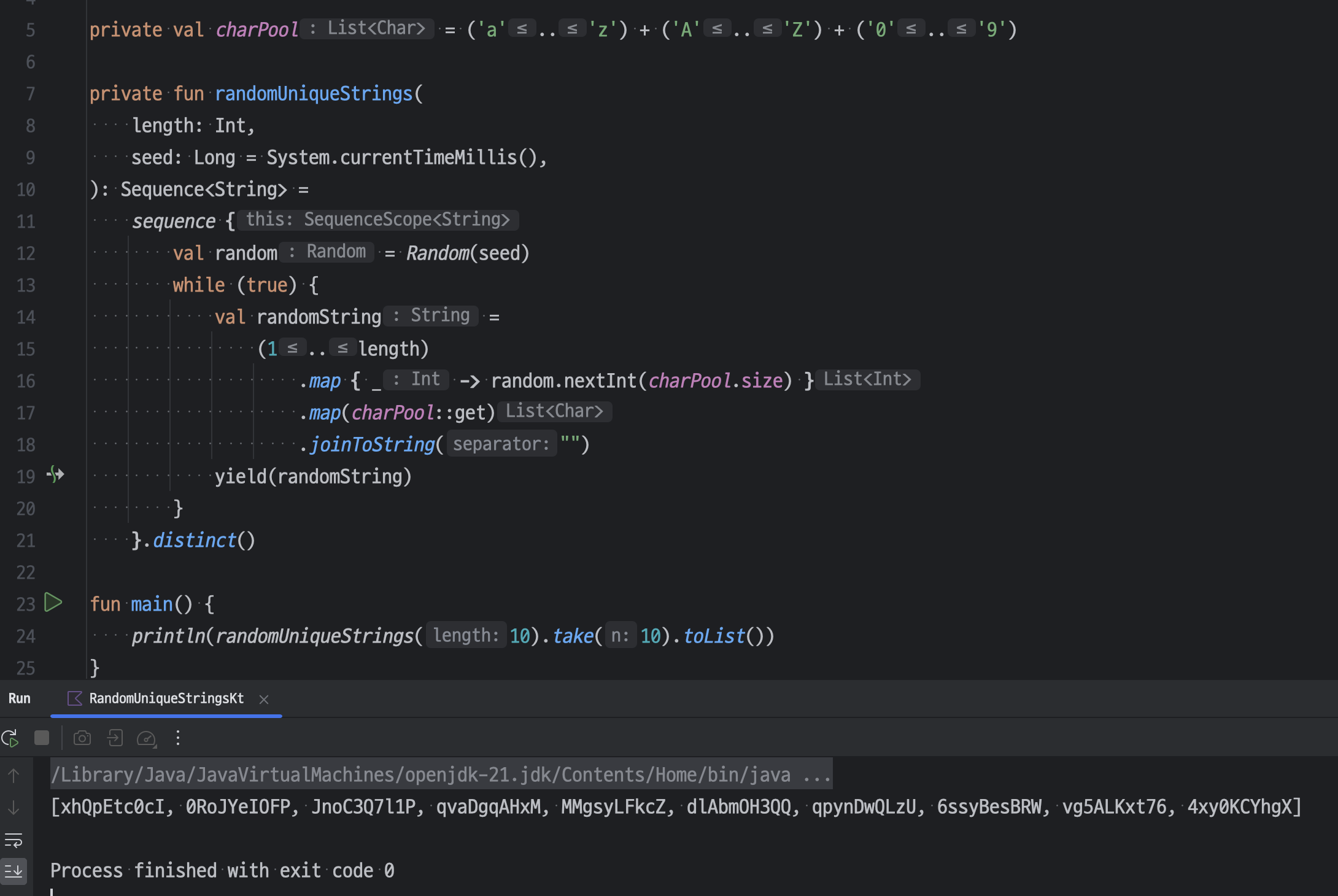Click yield(randomString) on line 19
This screenshot has height=896, width=1338.
313,477
